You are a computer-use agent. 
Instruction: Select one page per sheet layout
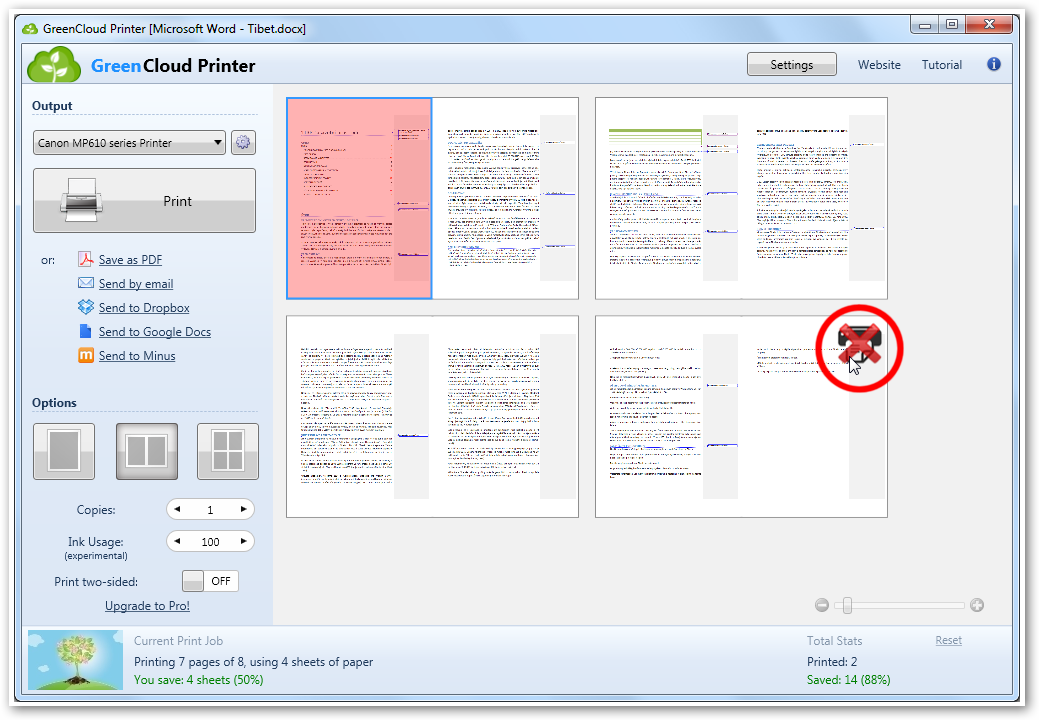pyautogui.click(x=64, y=451)
